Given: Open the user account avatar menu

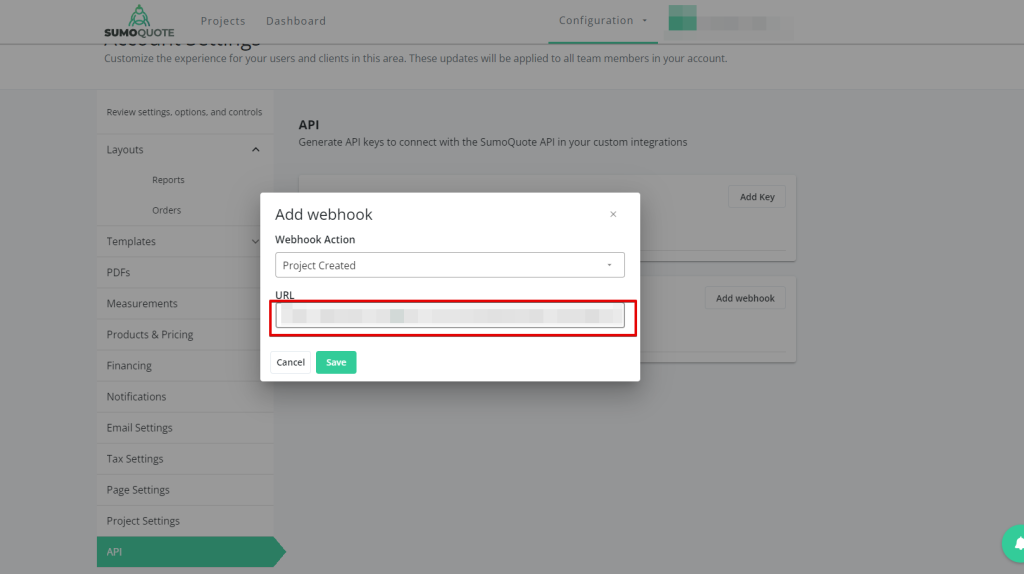Looking at the screenshot, I should (x=682, y=21).
